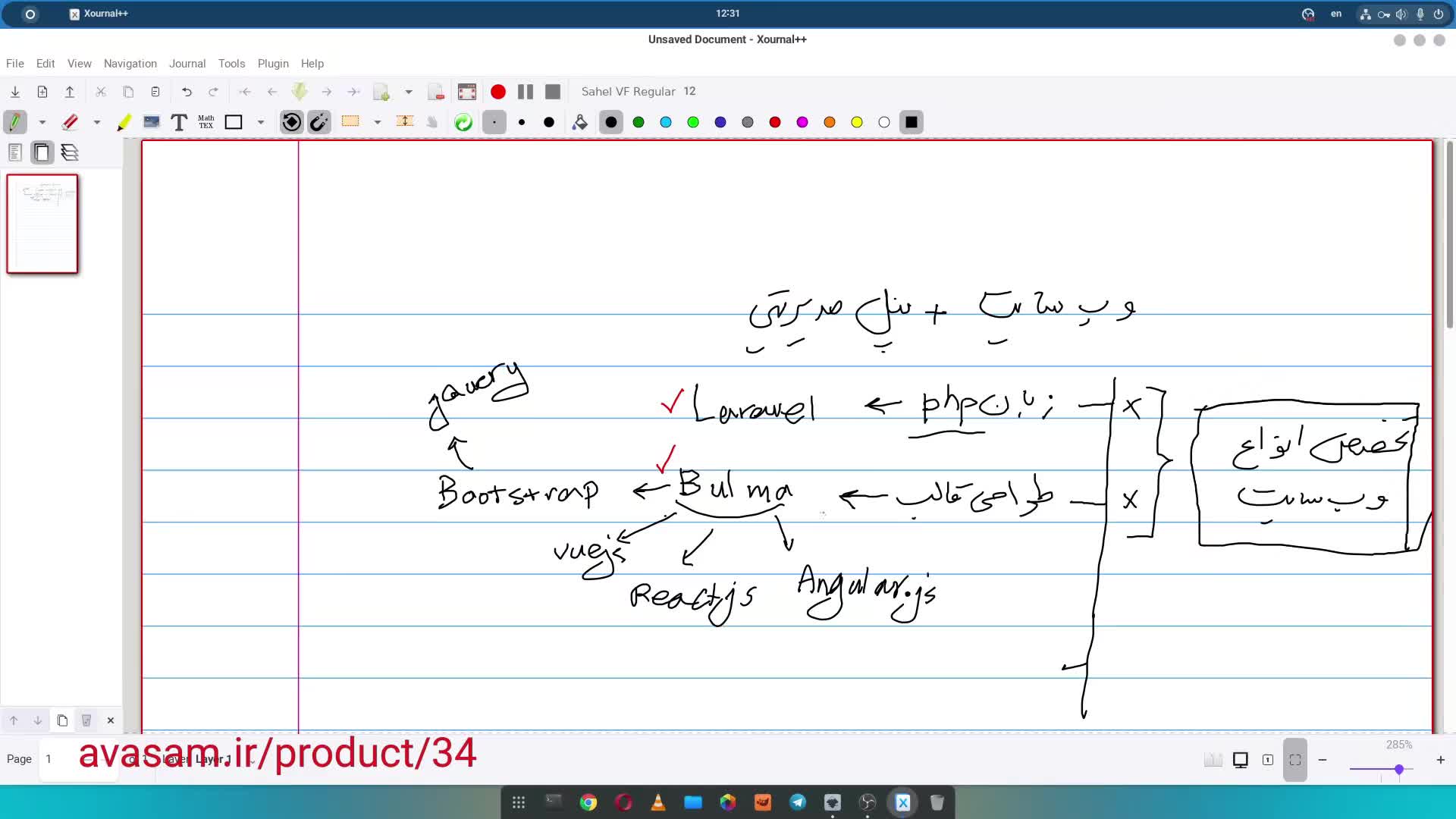Open the Plugin menu
The width and height of the screenshot is (1456, 819).
(273, 64)
